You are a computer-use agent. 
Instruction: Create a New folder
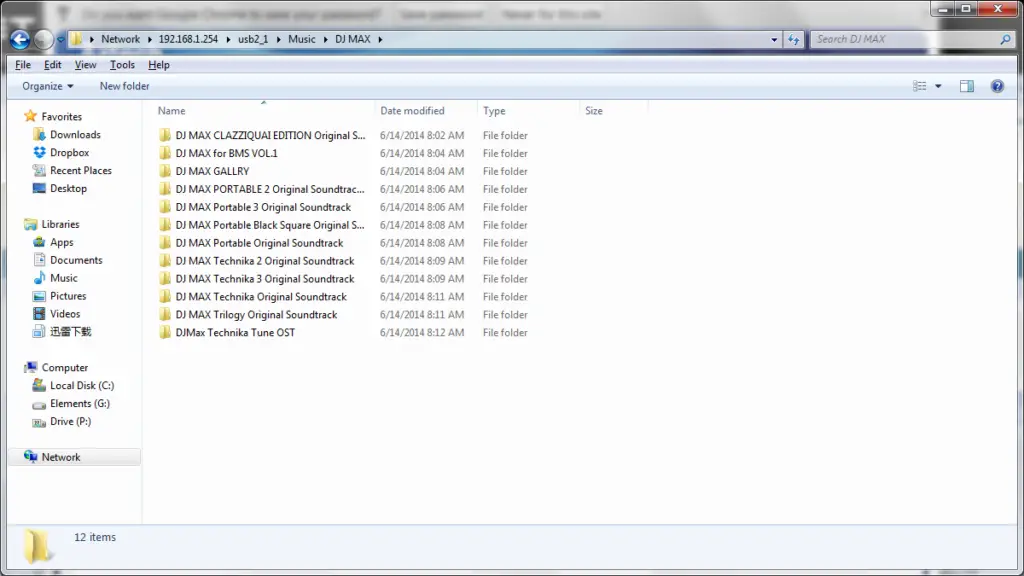(x=124, y=86)
